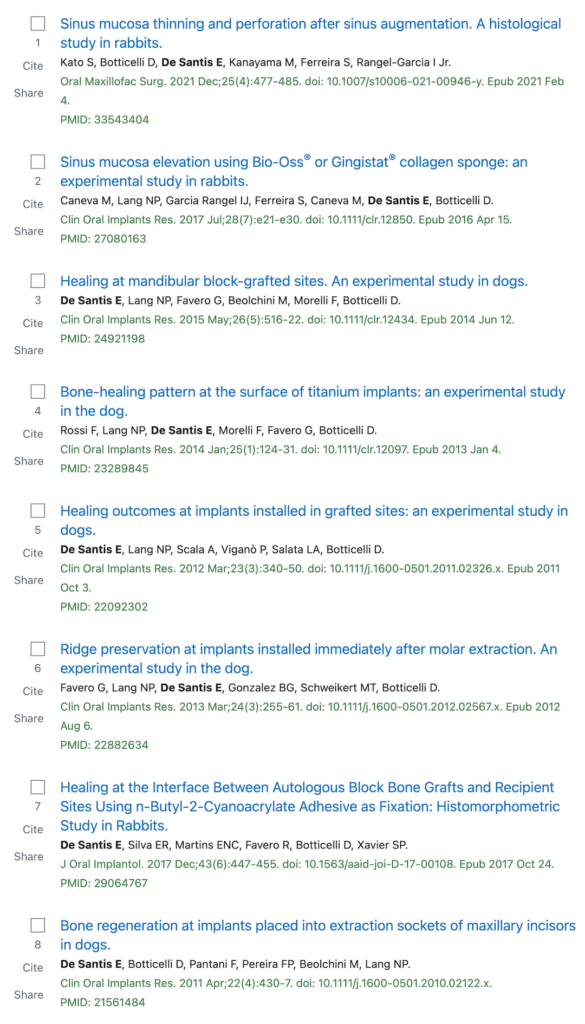Share the second search result

coord(29,231)
